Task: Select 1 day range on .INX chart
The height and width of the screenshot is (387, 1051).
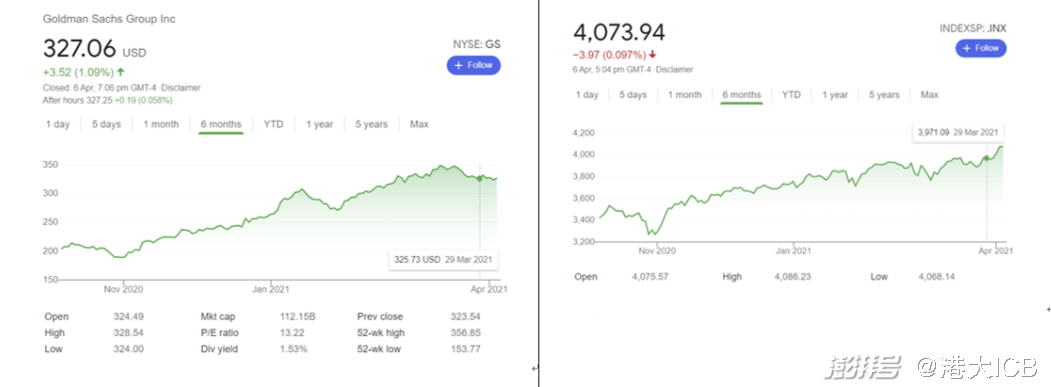Action: tap(586, 95)
